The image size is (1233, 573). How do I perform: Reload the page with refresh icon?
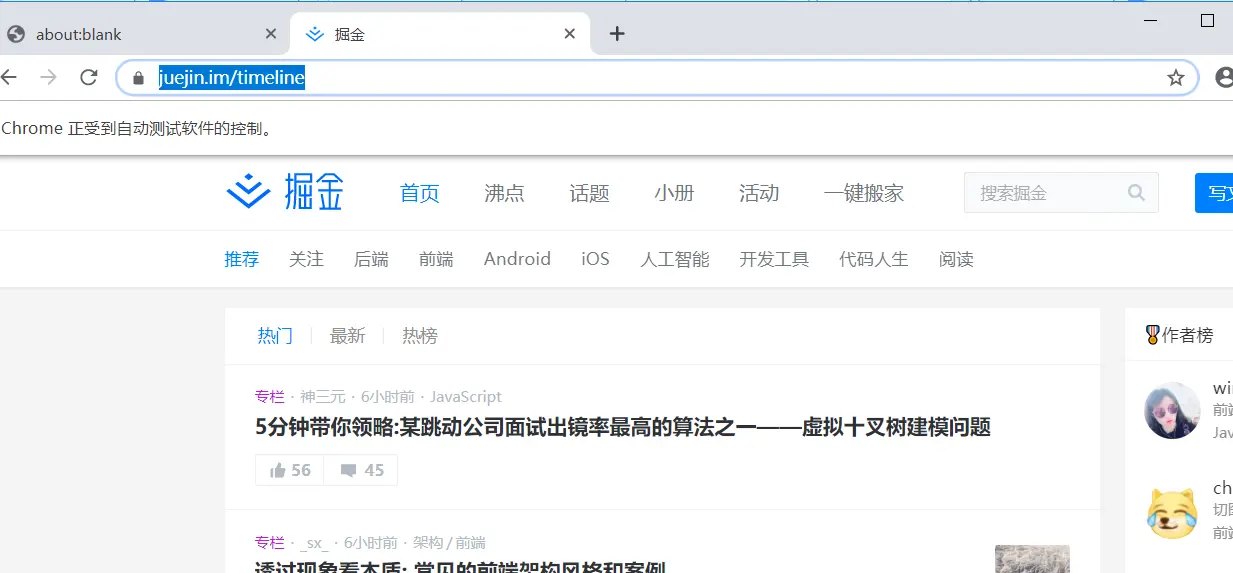pyautogui.click(x=89, y=77)
